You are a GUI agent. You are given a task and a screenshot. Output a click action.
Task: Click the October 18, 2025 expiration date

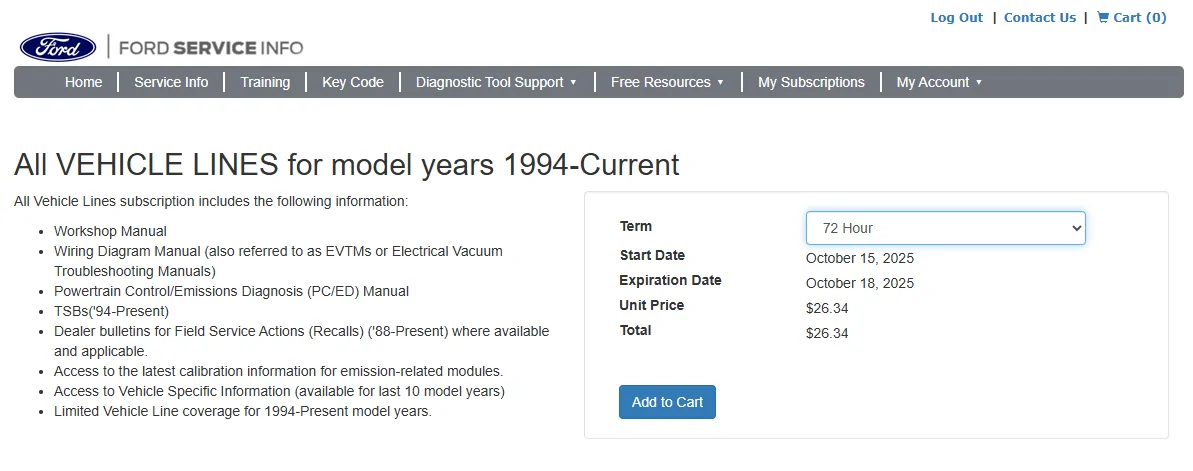(x=860, y=283)
